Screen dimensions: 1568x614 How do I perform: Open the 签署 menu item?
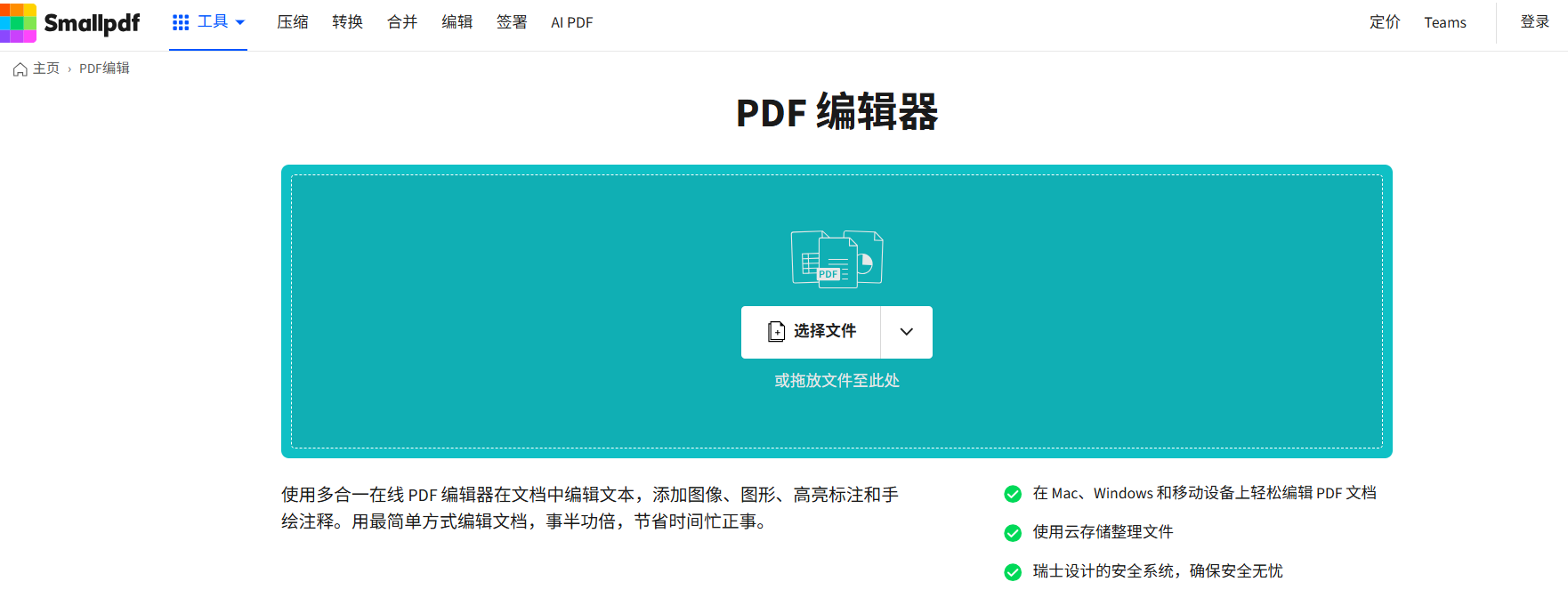[512, 22]
